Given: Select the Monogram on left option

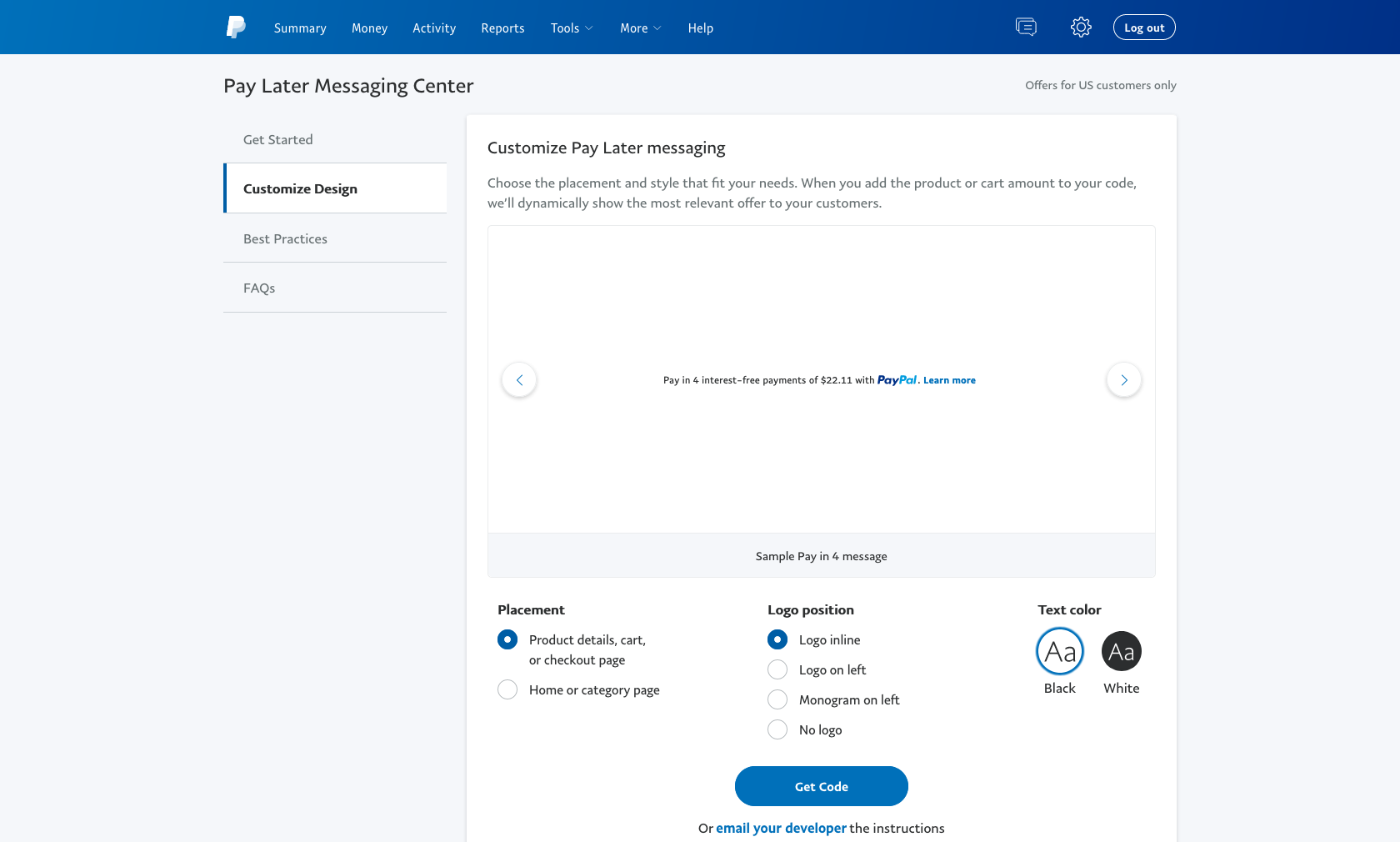Looking at the screenshot, I should 777,699.
